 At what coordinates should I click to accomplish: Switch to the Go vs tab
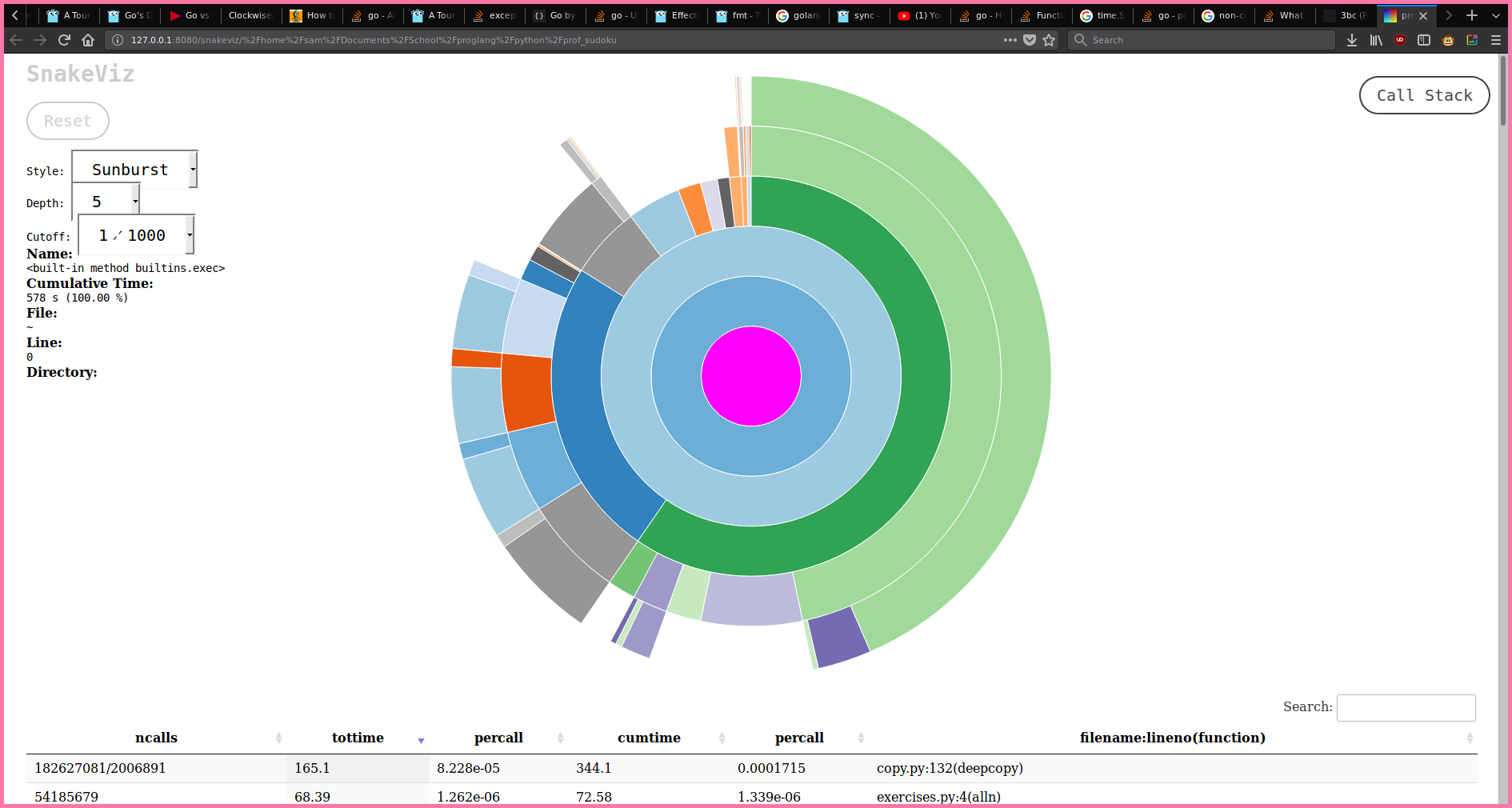190,15
